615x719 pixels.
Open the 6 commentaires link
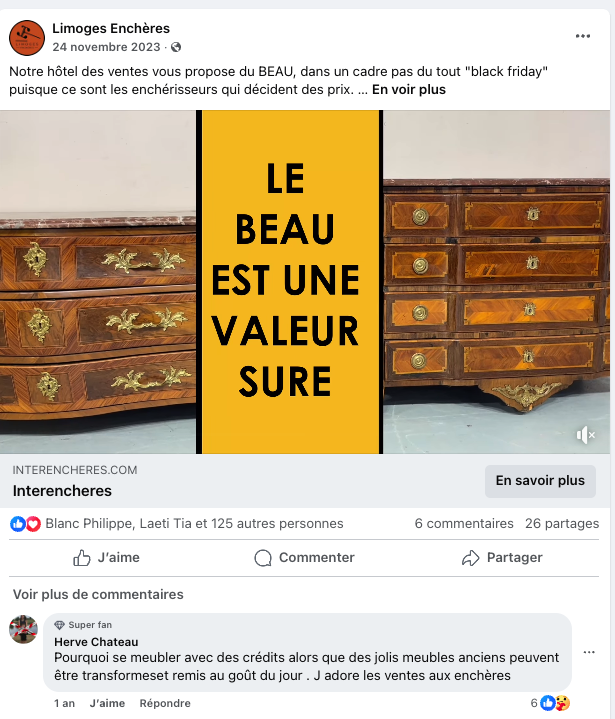464,524
